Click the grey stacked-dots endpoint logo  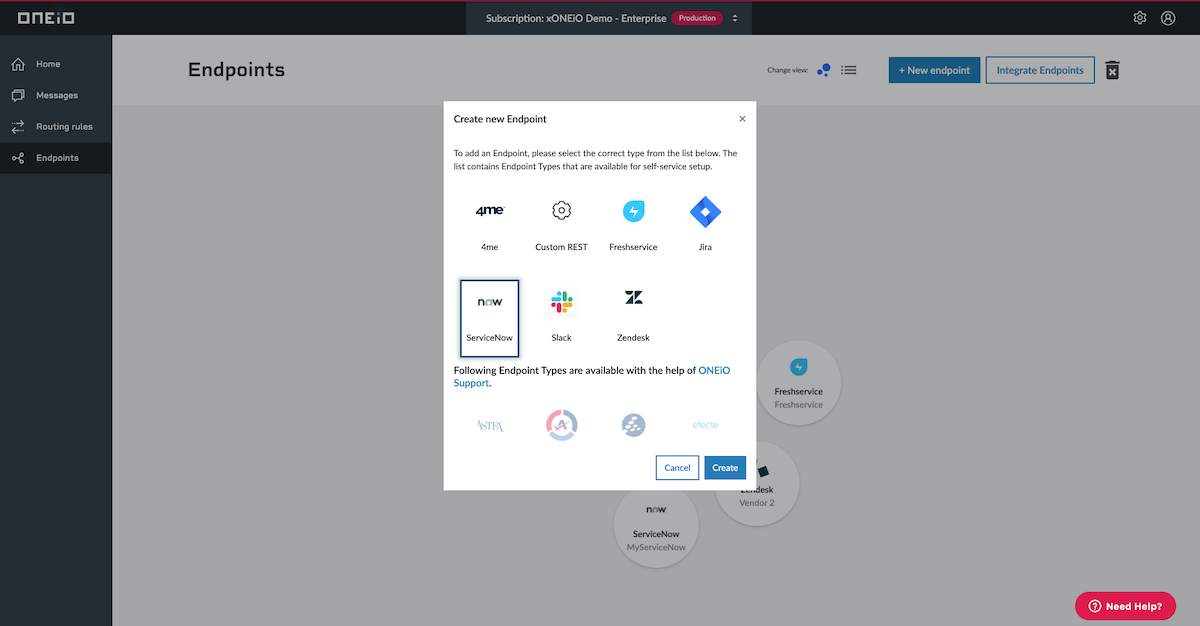633,425
